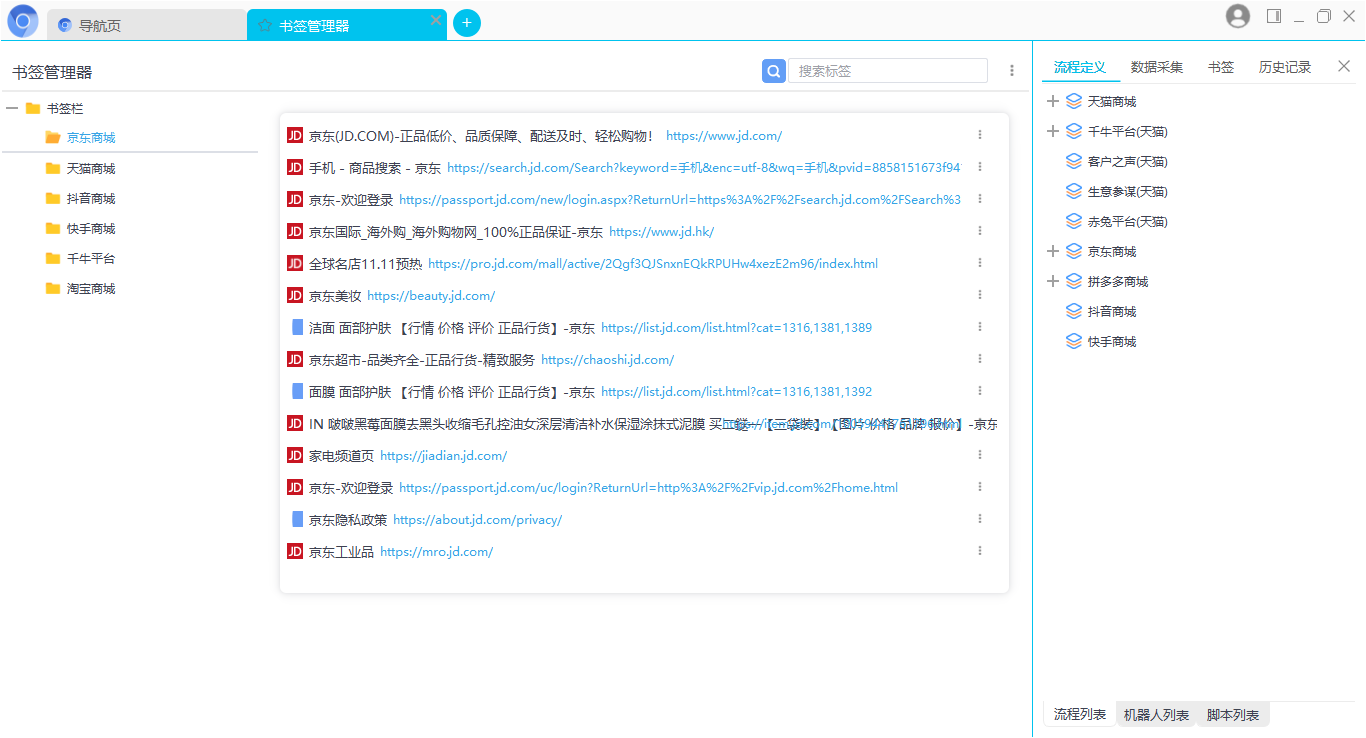Screen dimensions: 1366x738
Task: Open the https://www.jd.com/ link
Action: click(724, 136)
